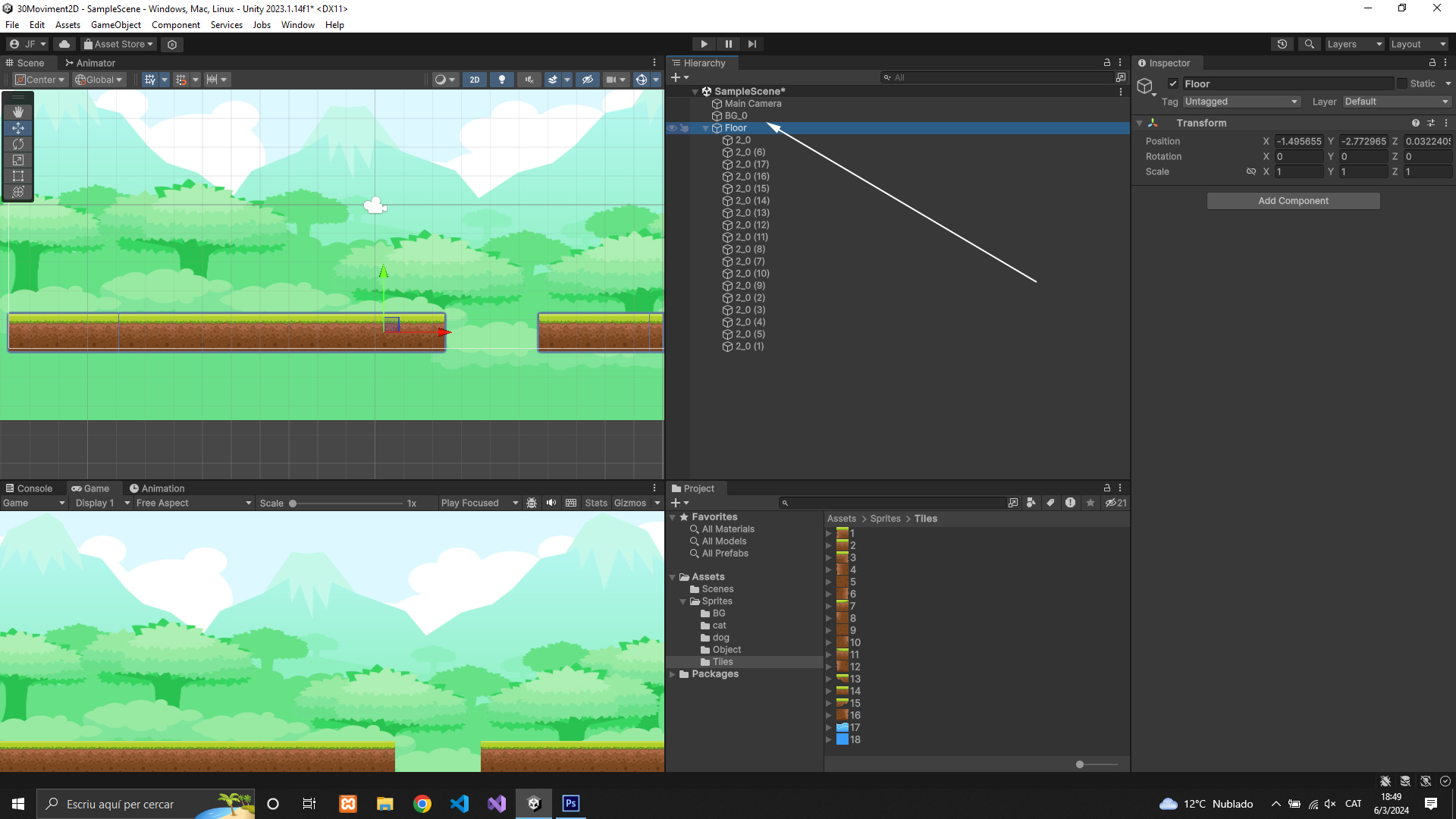Screen dimensions: 1456x819
Task: Toggle 2D view mode in Scene
Action: click(475, 80)
